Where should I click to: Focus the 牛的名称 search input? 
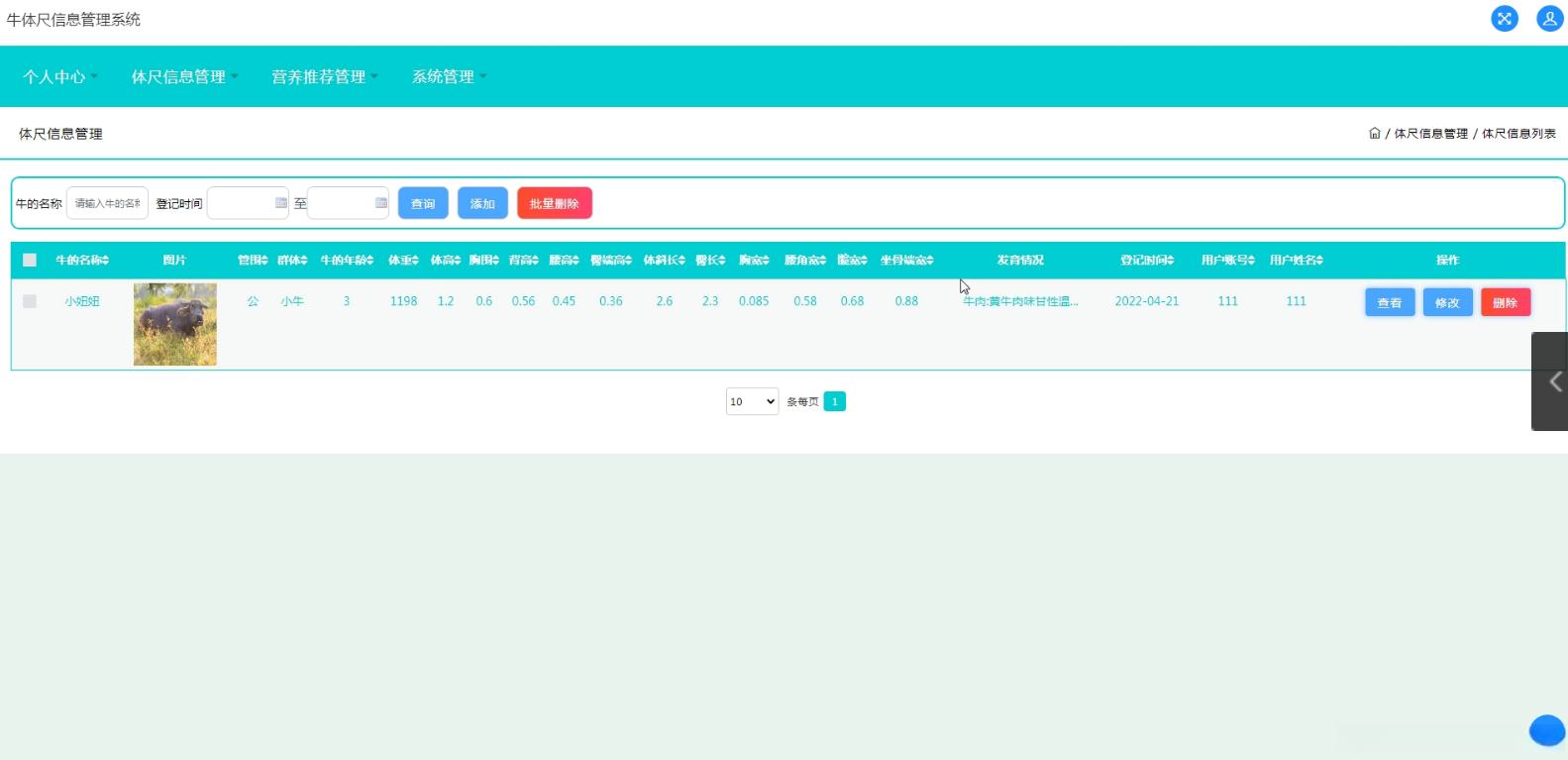point(107,203)
